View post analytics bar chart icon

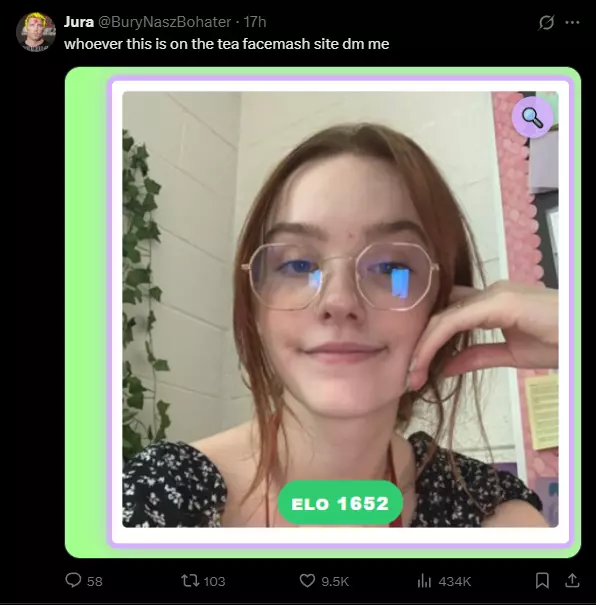coord(424,580)
